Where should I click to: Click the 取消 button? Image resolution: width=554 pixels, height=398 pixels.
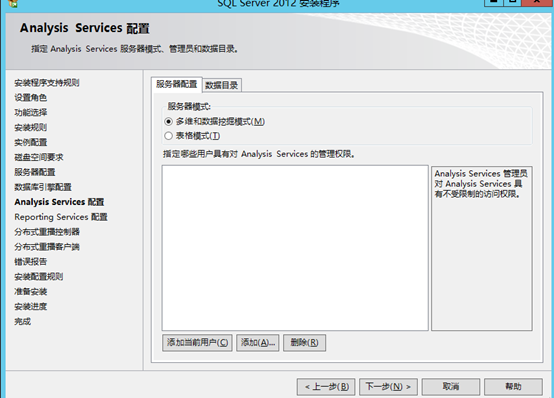(451, 387)
